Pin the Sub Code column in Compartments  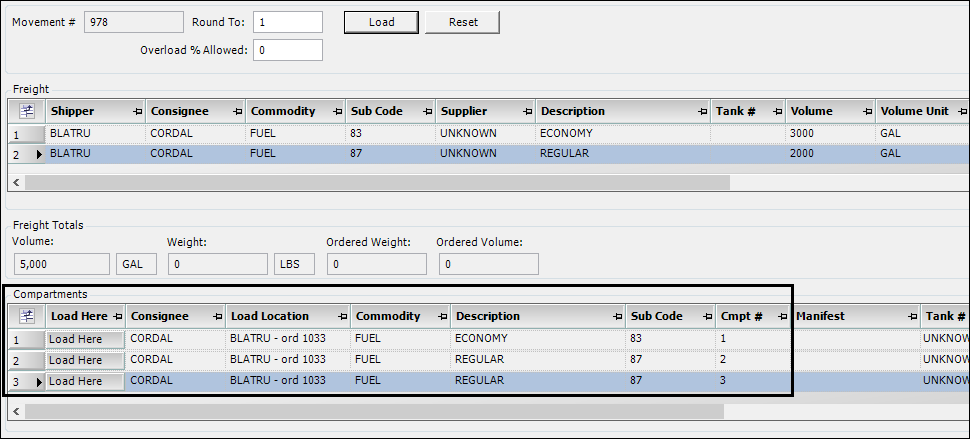click(706, 317)
